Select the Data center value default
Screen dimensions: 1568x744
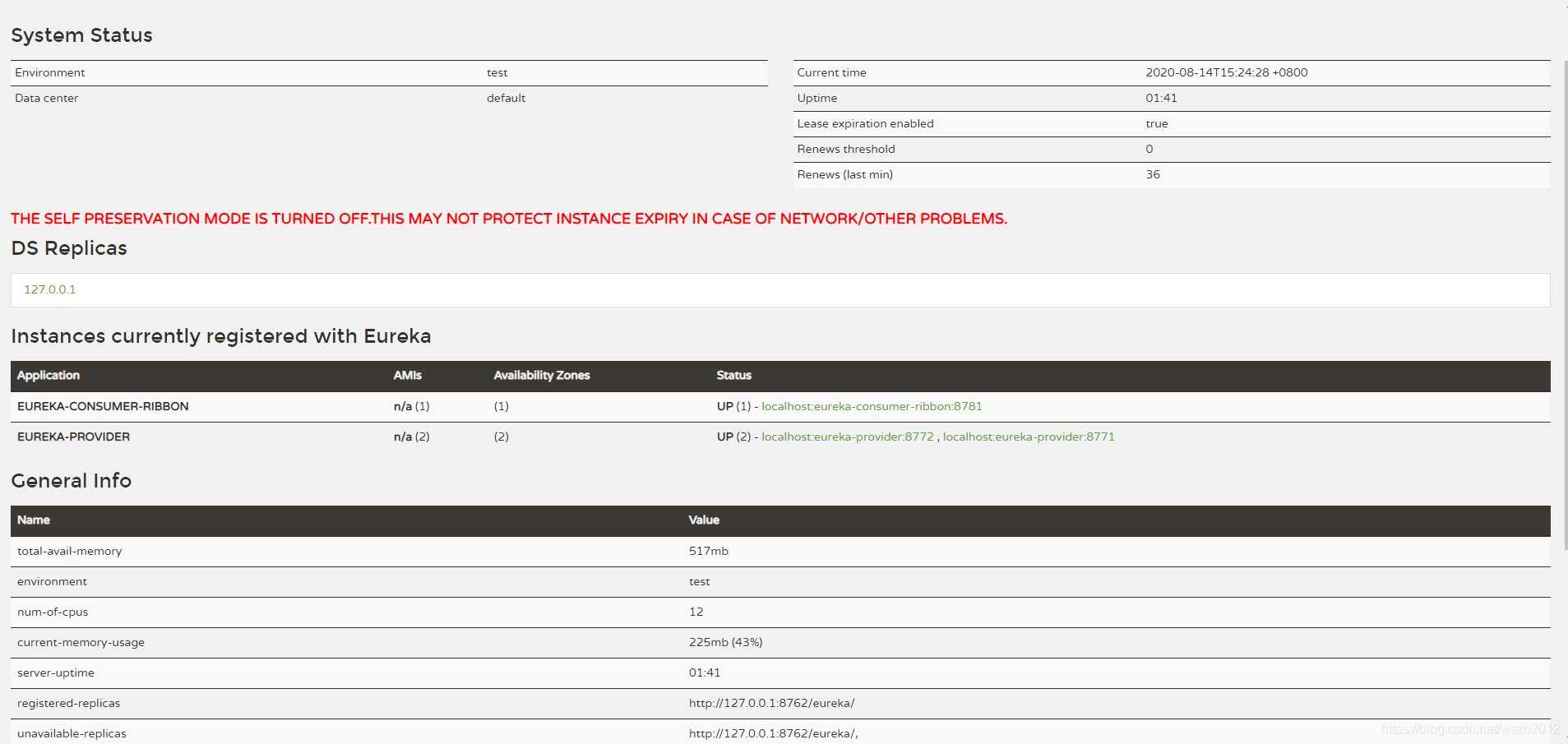(x=506, y=98)
